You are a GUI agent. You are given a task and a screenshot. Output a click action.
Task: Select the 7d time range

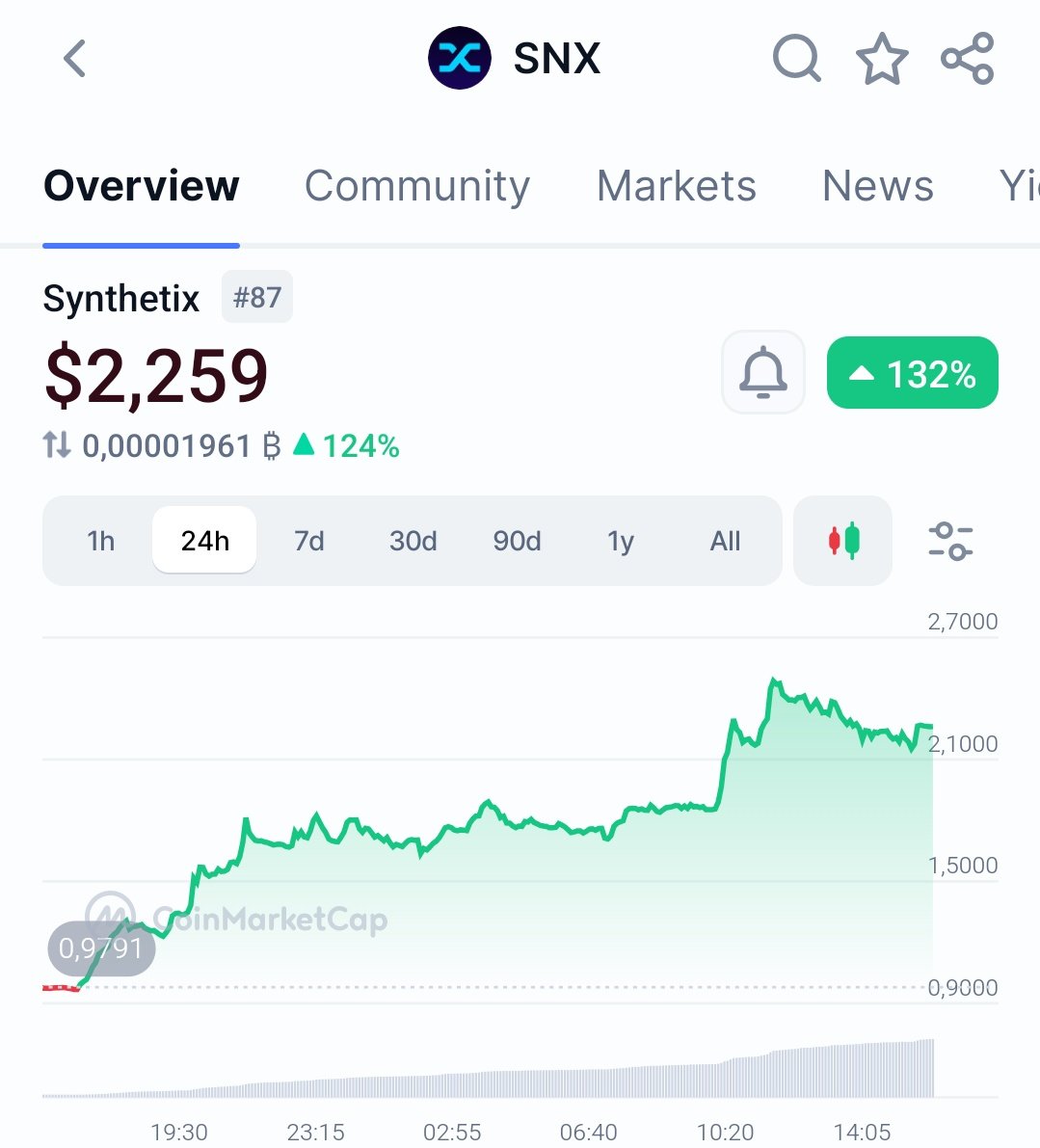click(308, 541)
